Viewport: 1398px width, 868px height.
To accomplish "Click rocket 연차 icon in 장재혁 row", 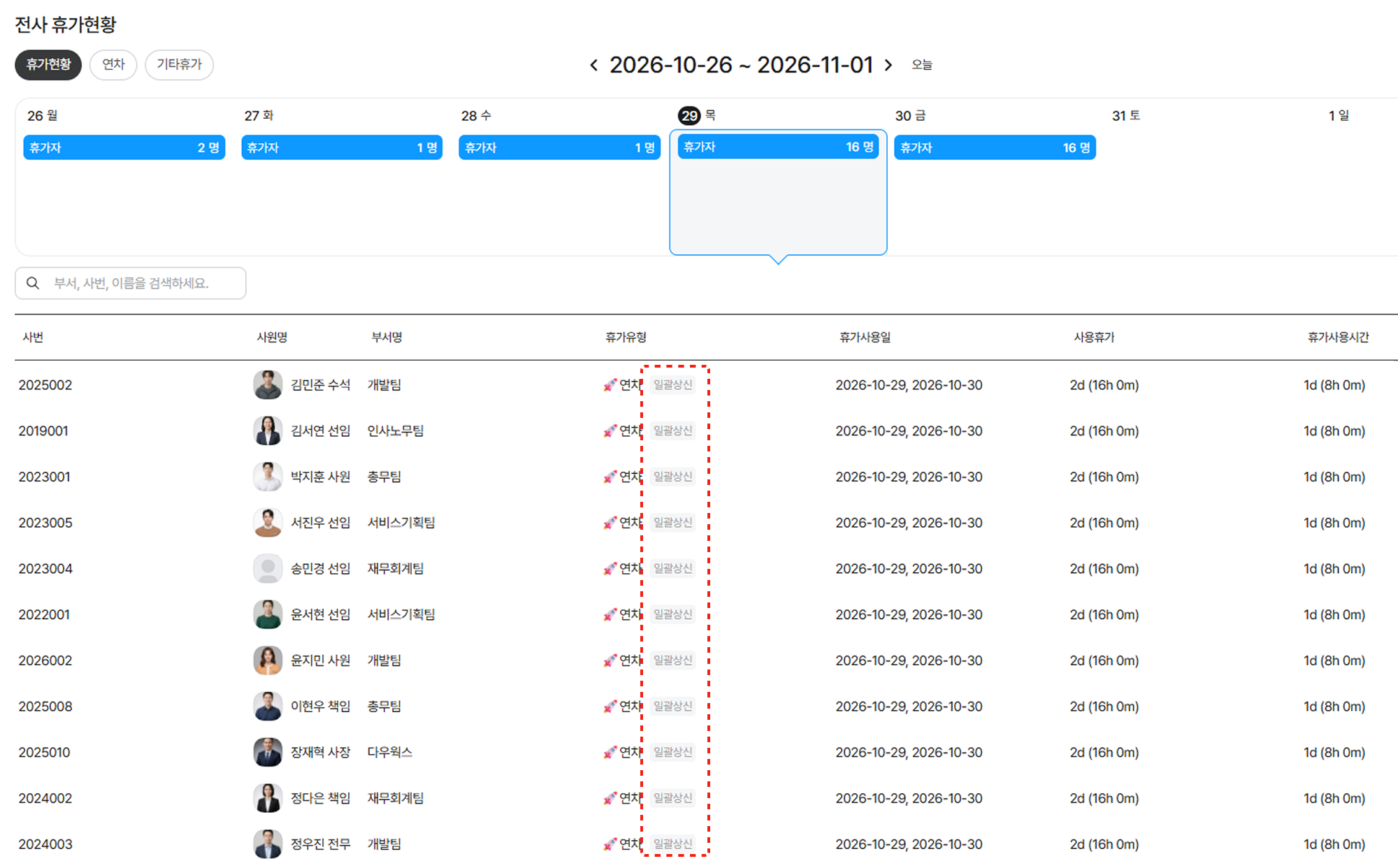I will point(610,753).
